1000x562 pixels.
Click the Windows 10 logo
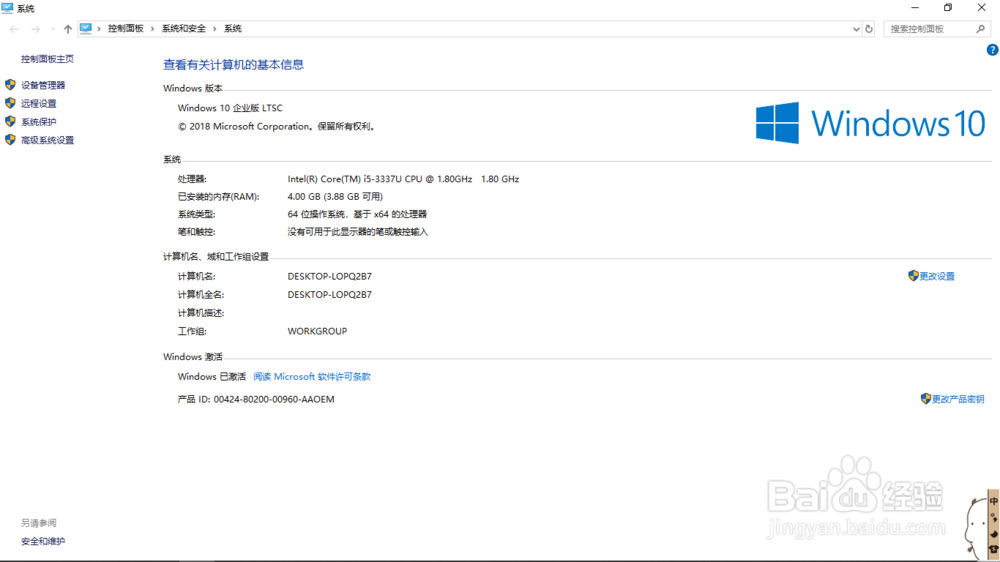(x=871, y=123)
